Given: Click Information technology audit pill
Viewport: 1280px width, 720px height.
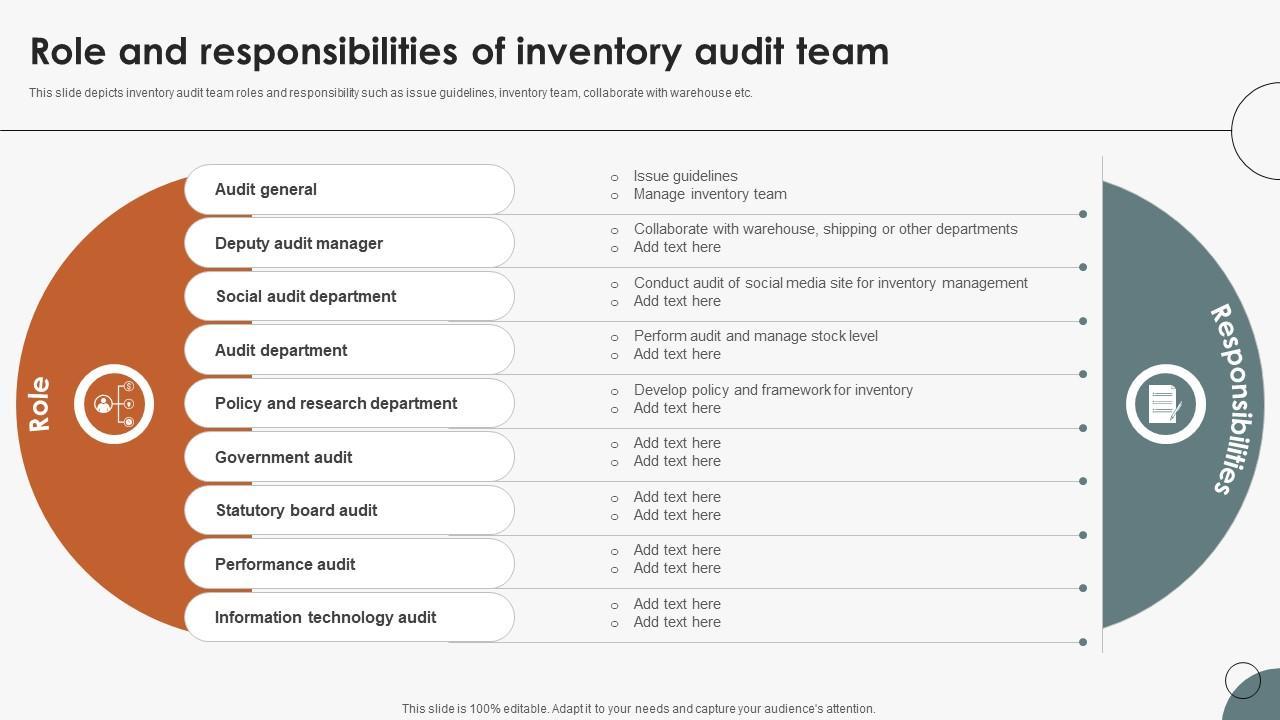Looking at the screenshot, I should point(349,618).
